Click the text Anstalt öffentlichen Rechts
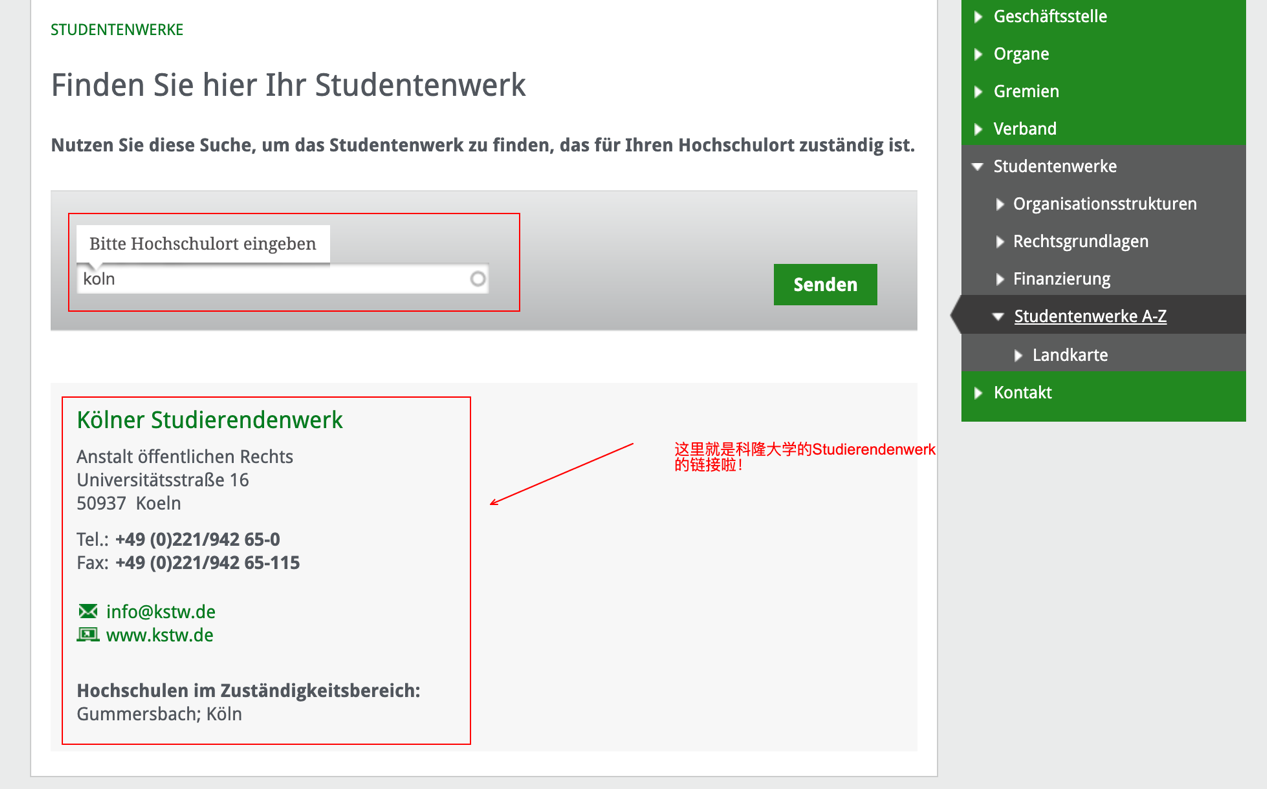1267x789 pixels. coord(185,457)
